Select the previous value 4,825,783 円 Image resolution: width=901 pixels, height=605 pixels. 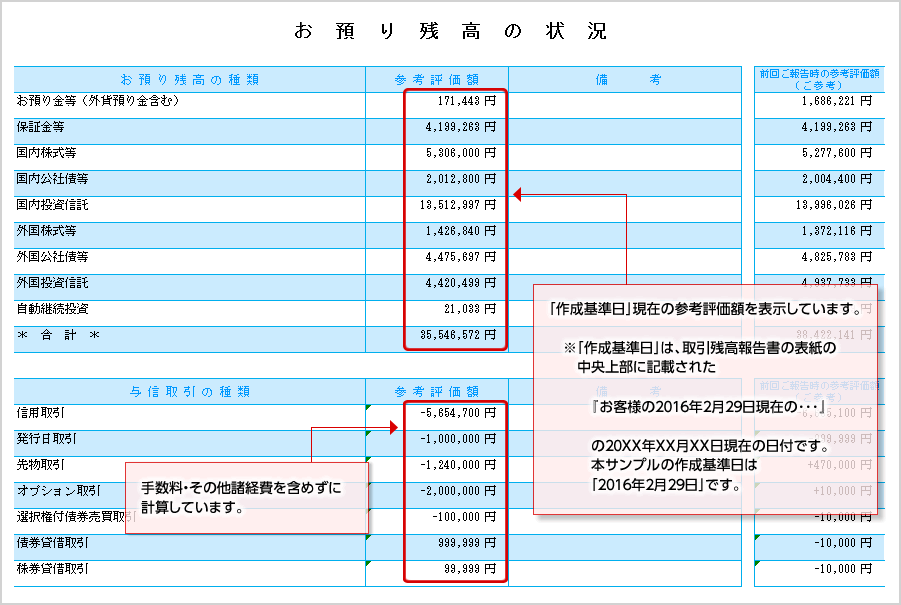click(837, 257)
